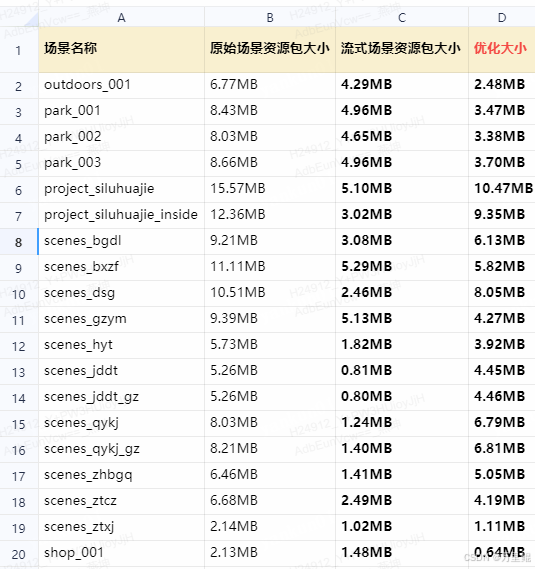Select cell 6.46MB

270,475
